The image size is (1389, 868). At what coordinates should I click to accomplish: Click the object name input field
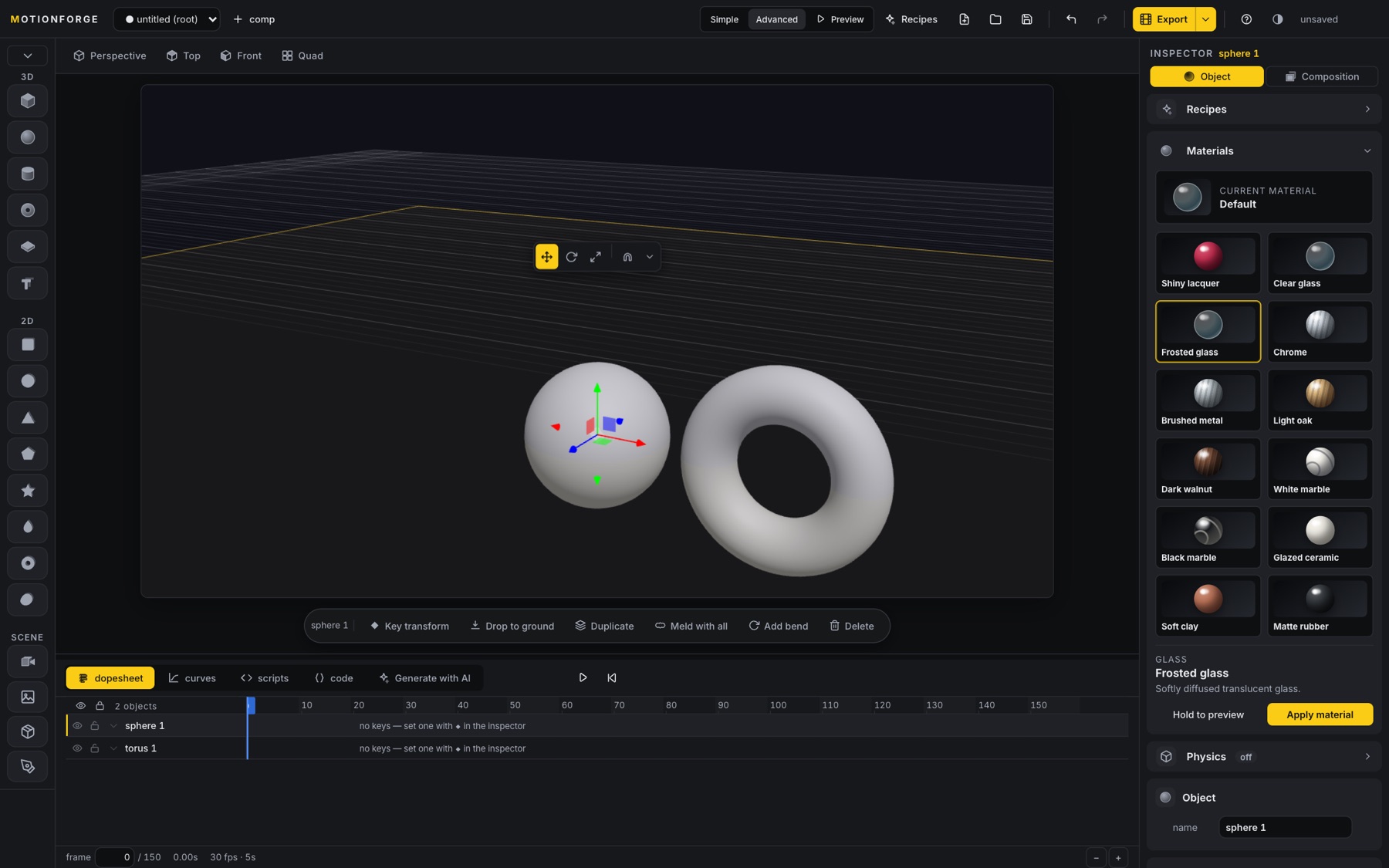point(1285,827)
